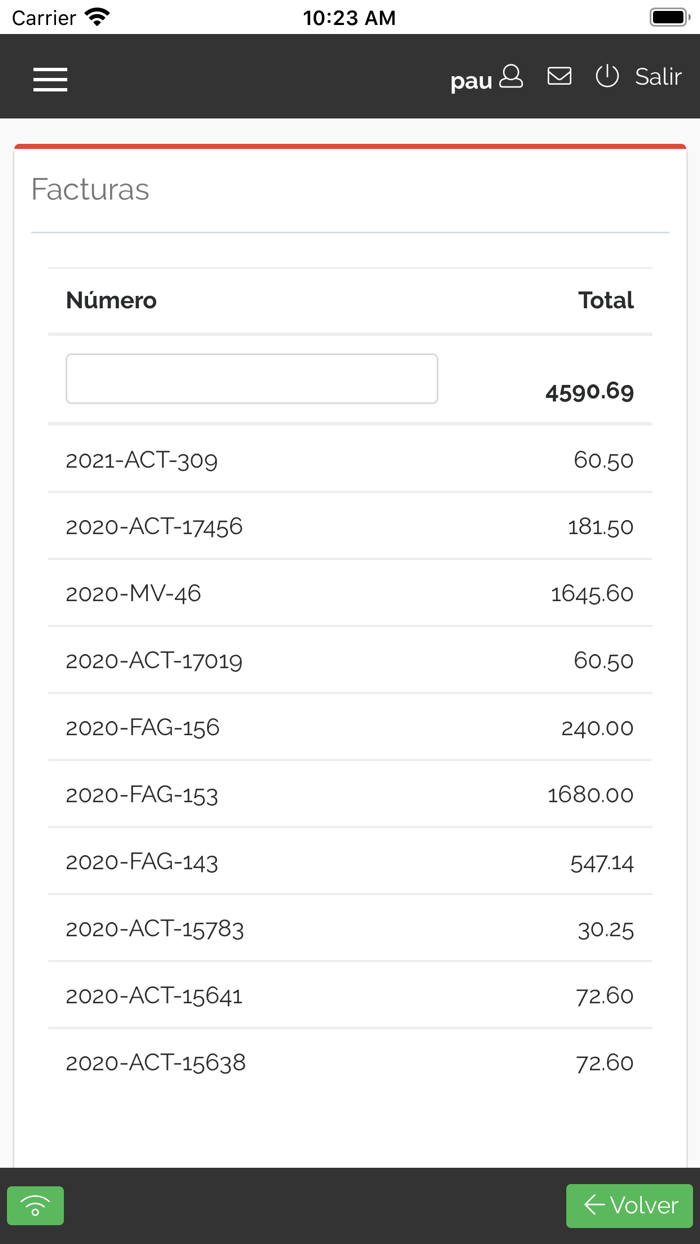Open invoice 2020-FAG-153
The image size is (700, 1244).
tap(142, 795)
